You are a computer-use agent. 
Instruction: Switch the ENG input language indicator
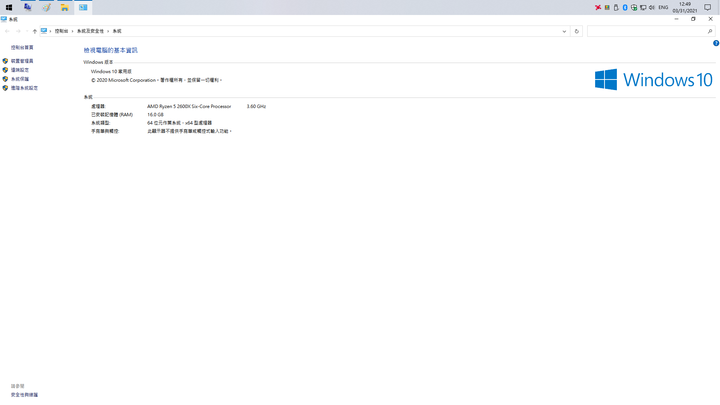663,7
